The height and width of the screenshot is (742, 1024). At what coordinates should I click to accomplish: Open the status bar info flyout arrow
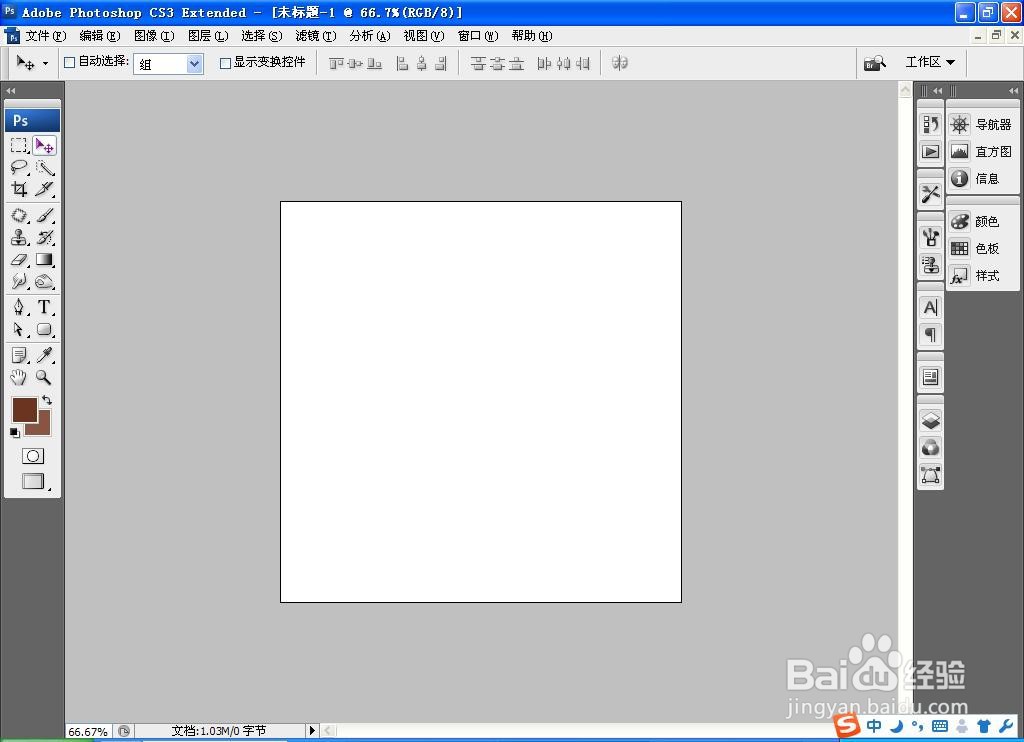pyautogui.click(x=312, y=730)
